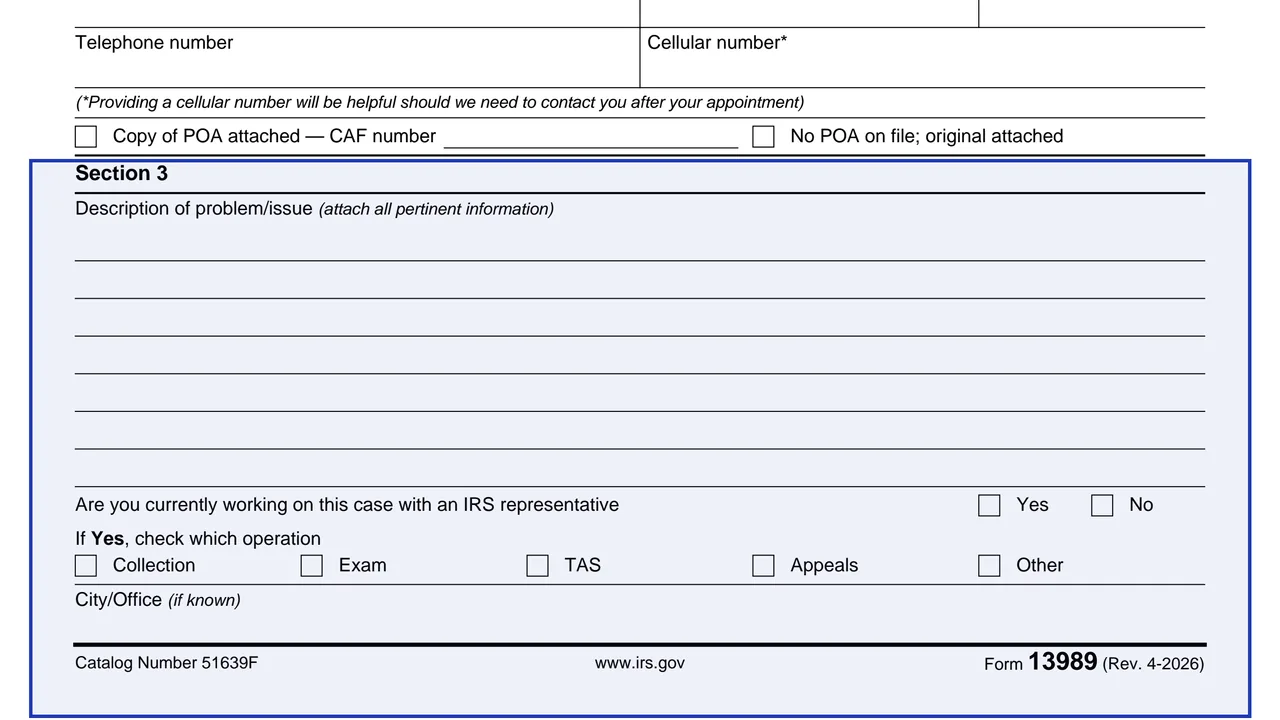
Task: Click the CAF number input line
Action: coord(591,137)
